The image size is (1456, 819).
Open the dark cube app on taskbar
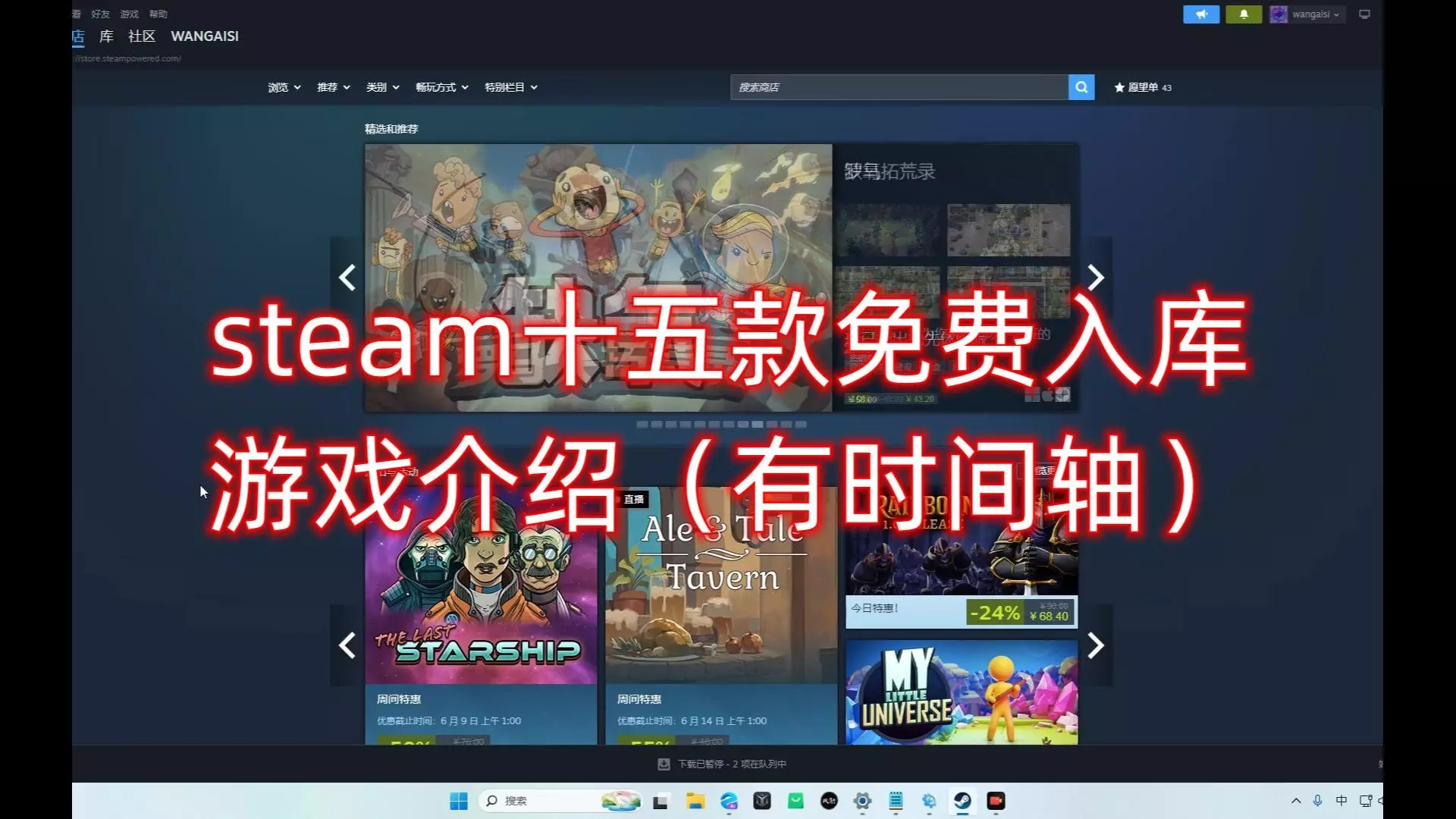762,801
